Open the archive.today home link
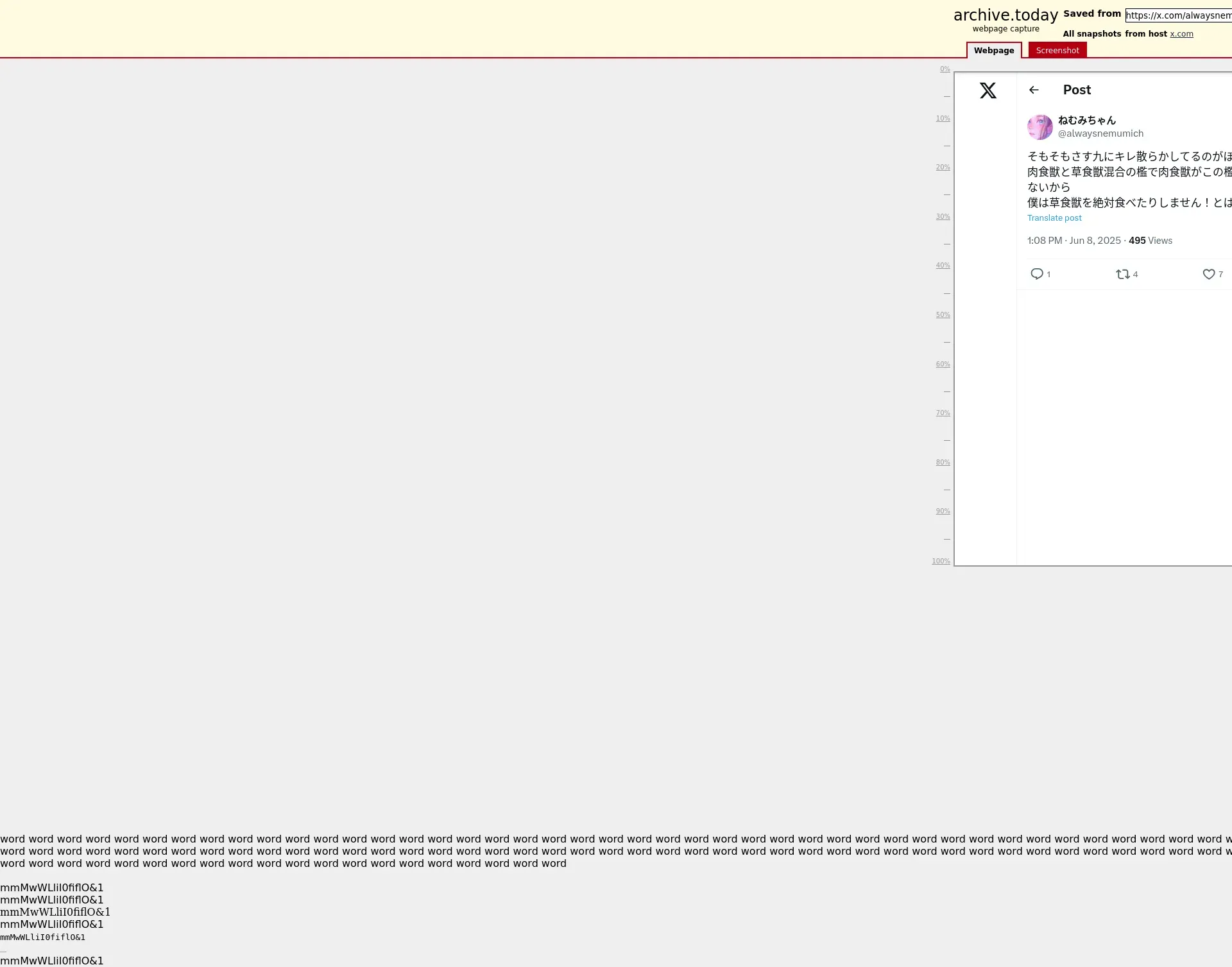 [x=1005, y=15]
